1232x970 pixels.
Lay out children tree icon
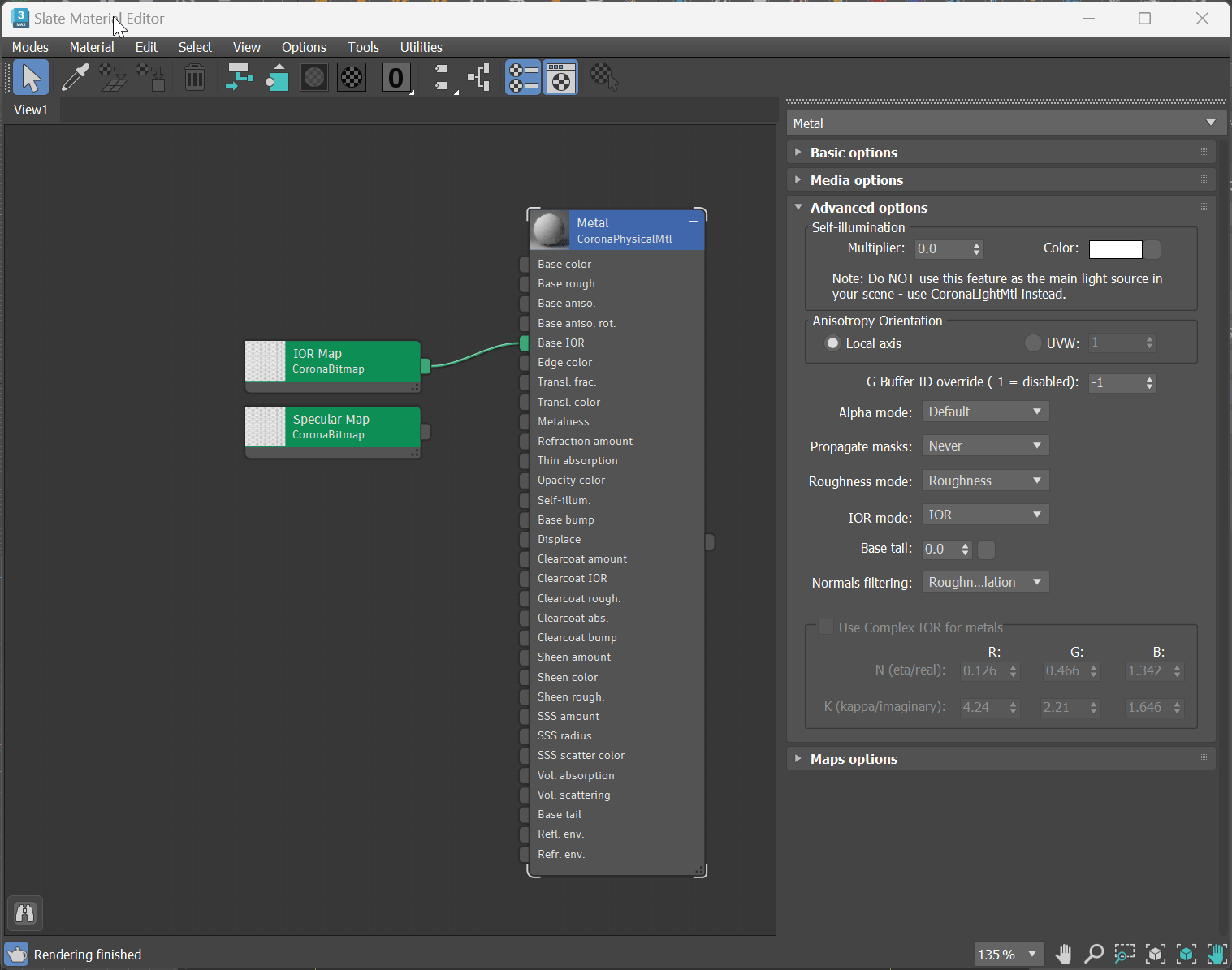point(479,78)
